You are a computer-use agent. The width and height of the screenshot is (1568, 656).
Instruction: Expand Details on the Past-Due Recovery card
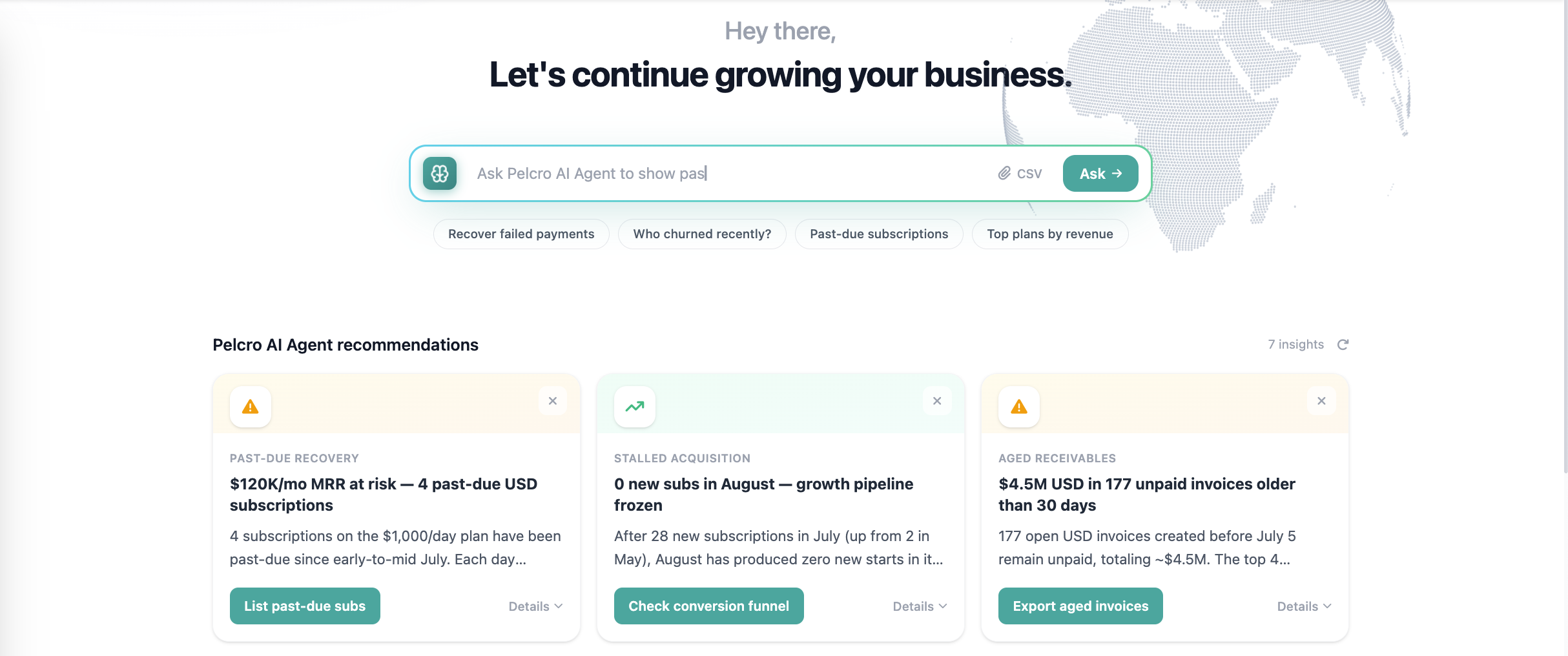535,606
